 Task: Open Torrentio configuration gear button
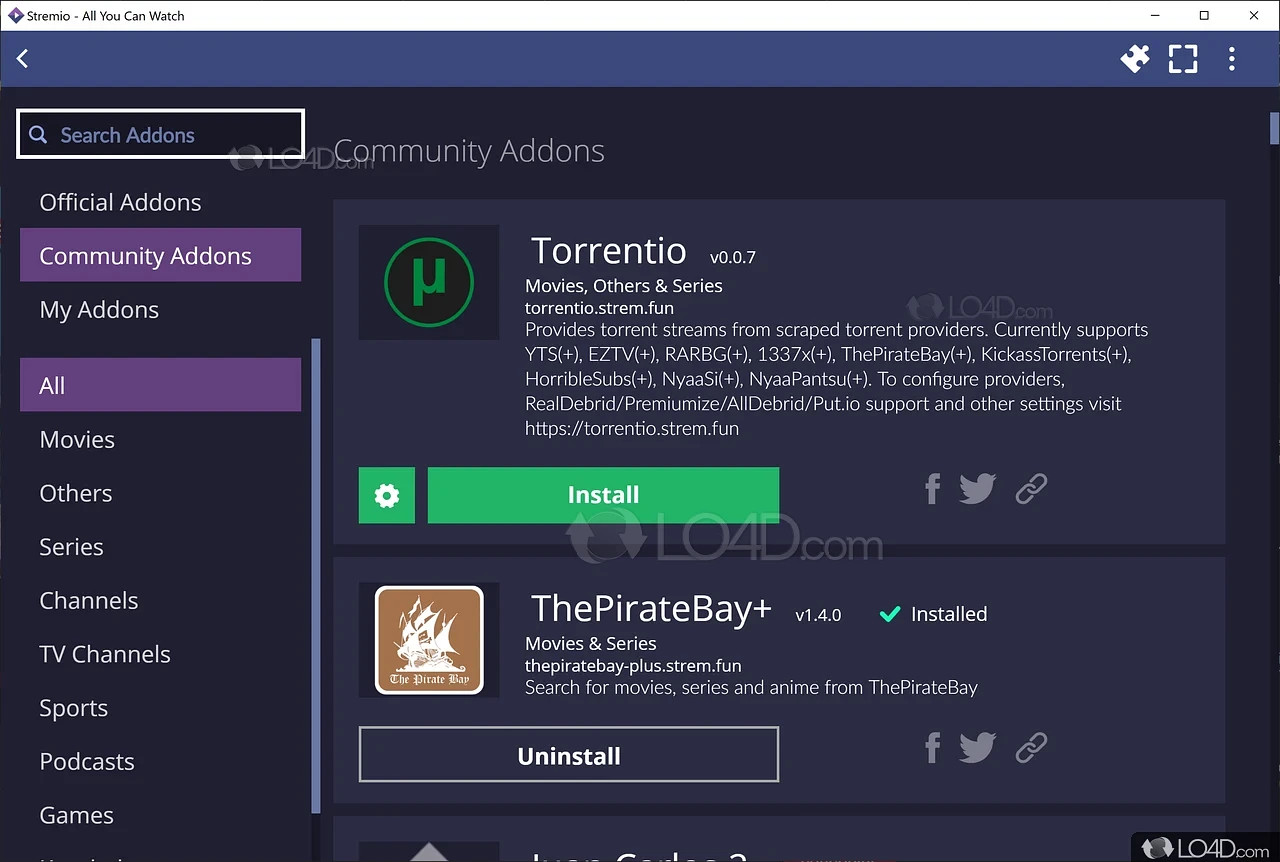point(387,495)
